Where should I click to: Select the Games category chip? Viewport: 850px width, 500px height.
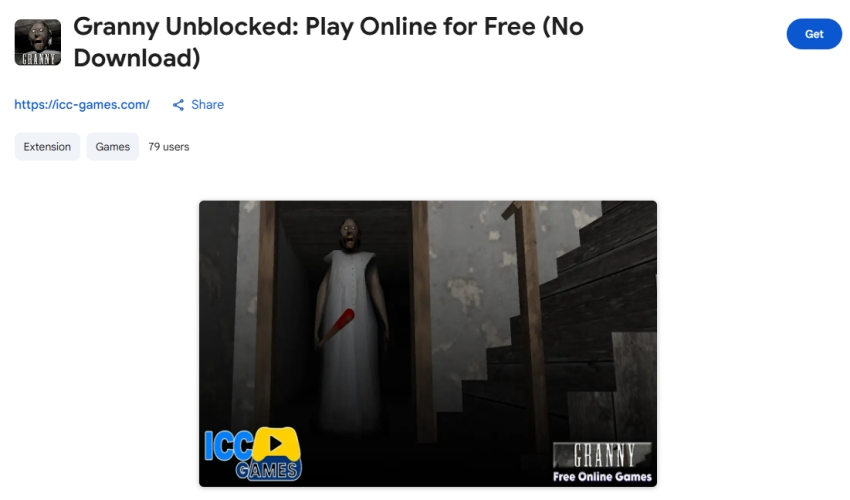coord(113,147)
